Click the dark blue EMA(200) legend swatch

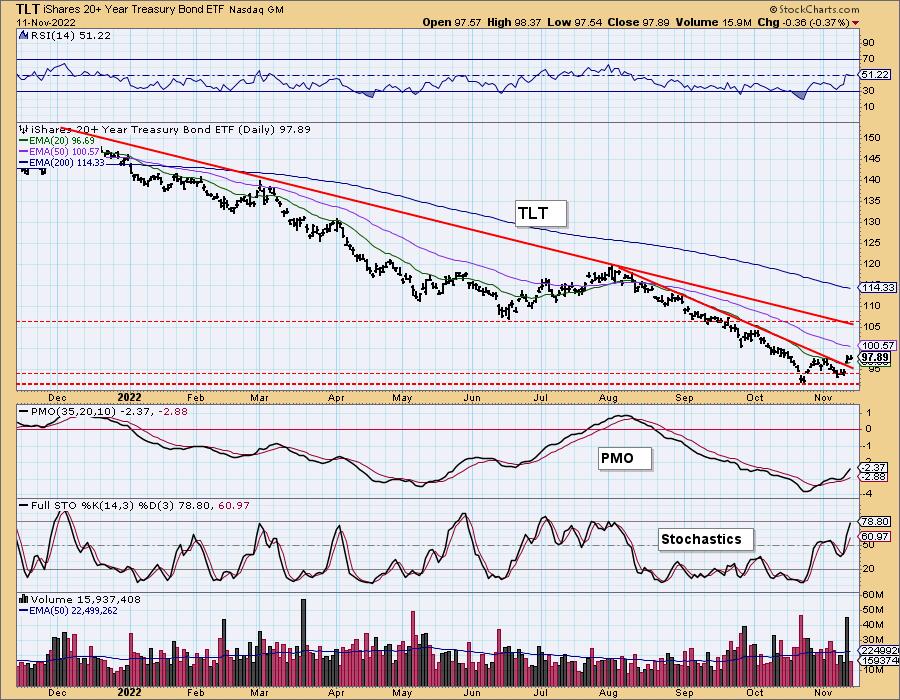coord(24,162)
